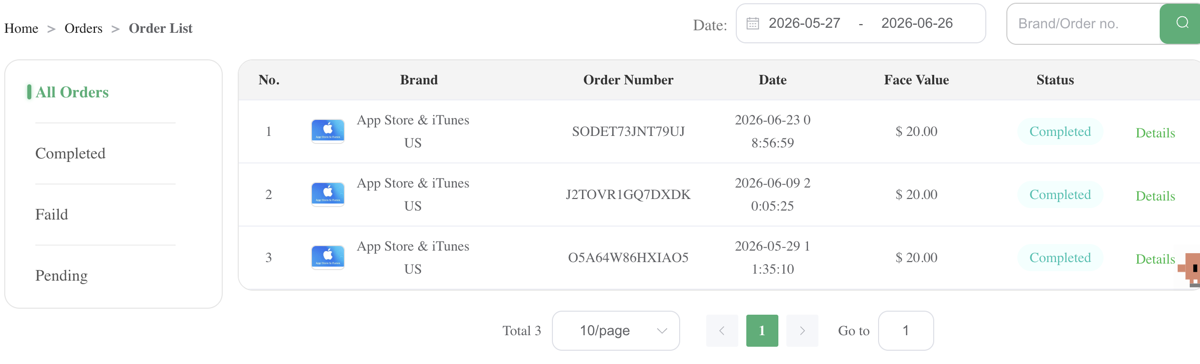Image resolution: width=1200 pixels, height=364 pixels.
Task: Open Details for order J2TOVR1GQ7DXDK
Action: point(1155,195)
